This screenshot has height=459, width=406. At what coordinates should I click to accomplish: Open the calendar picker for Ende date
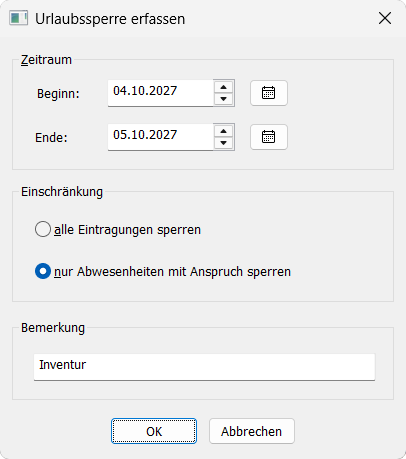[x=269, y=137]
